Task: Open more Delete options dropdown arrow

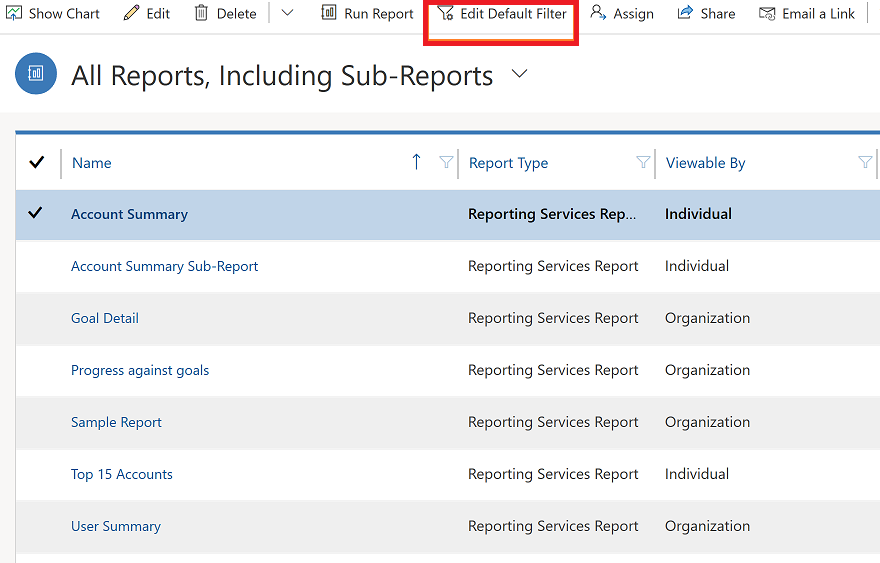Action: 287,14
